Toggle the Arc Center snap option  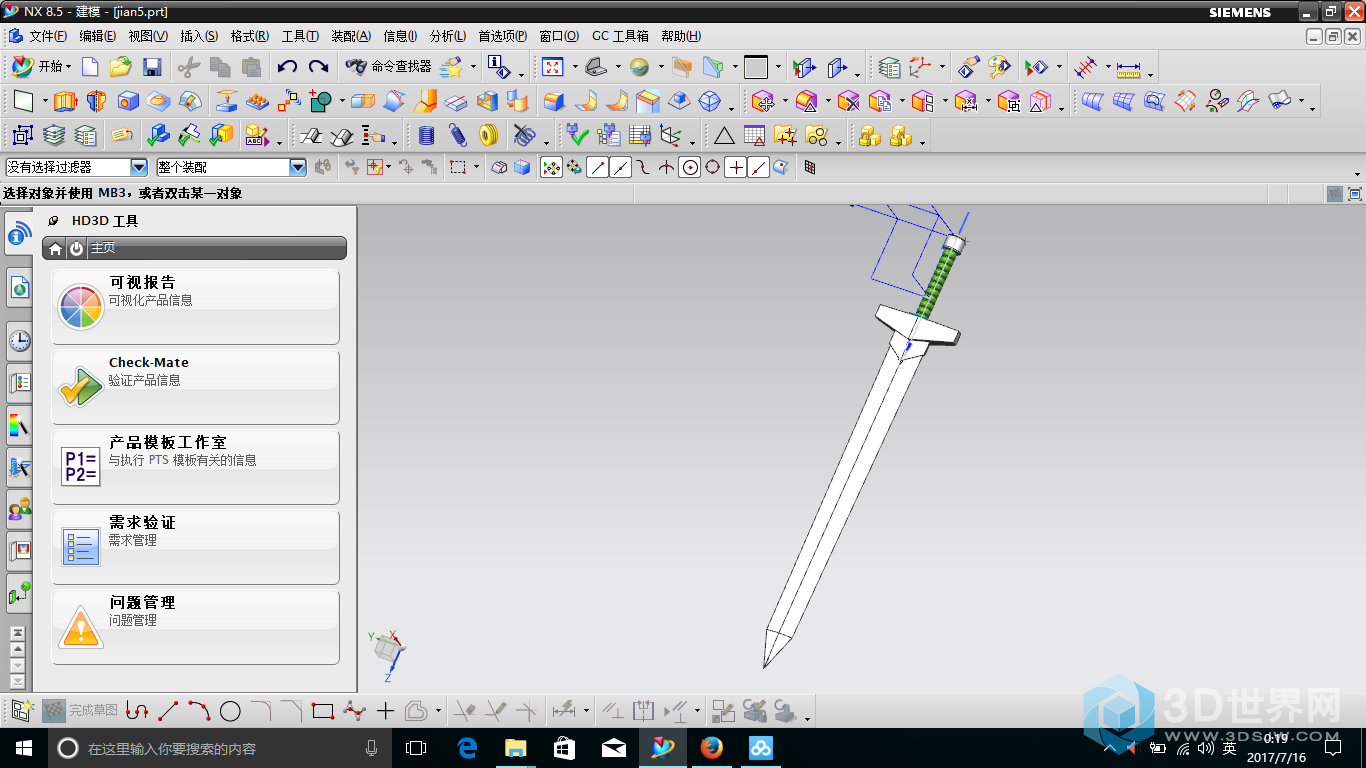[x=690, y=167]
